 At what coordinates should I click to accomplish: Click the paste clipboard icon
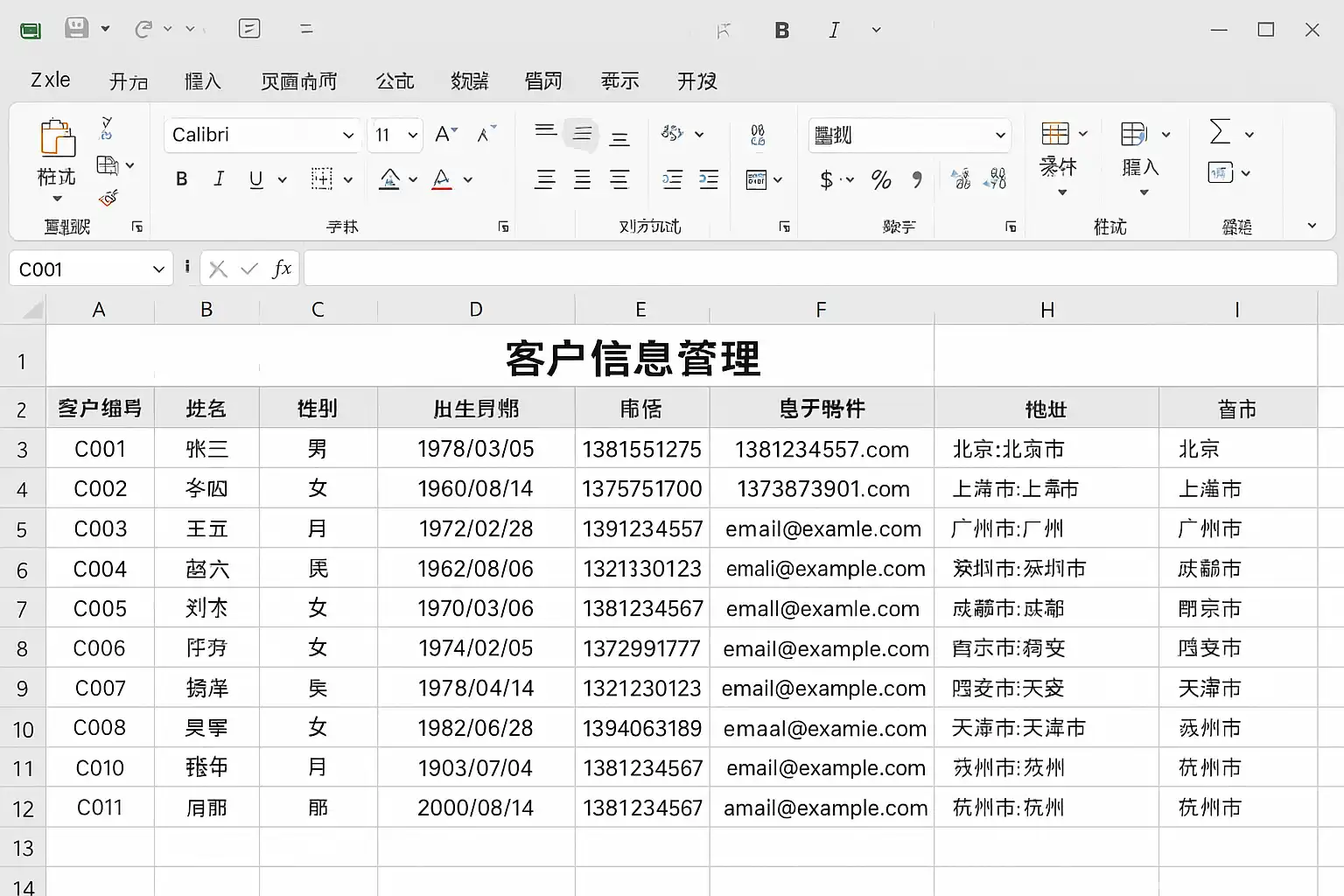pos(58,138)
